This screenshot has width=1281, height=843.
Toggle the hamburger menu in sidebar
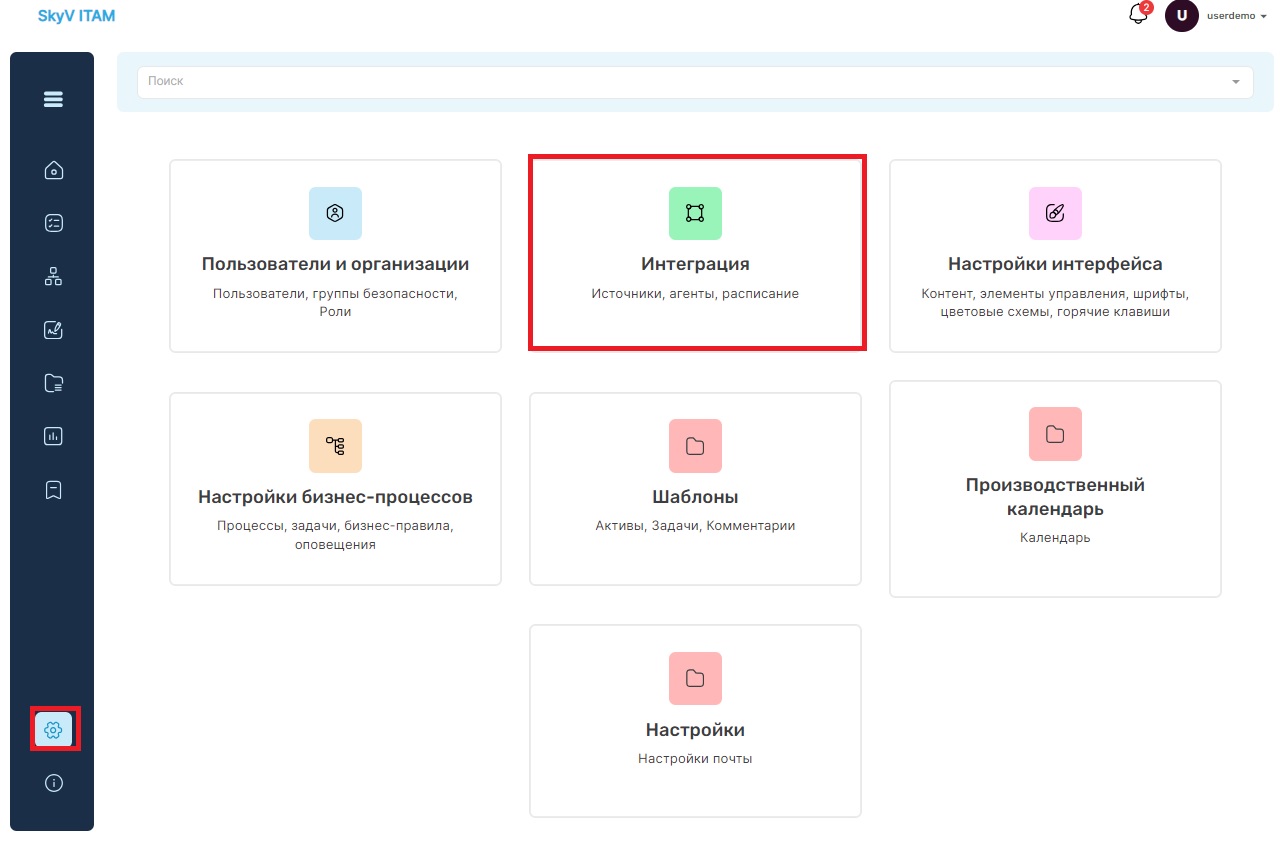(x=53, y=99)
